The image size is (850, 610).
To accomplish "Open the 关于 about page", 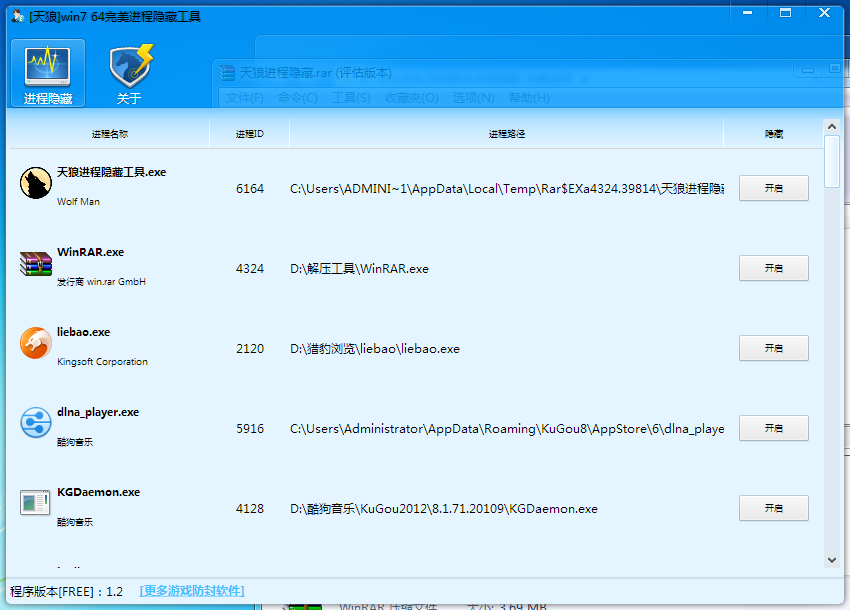I will (129, 73).
